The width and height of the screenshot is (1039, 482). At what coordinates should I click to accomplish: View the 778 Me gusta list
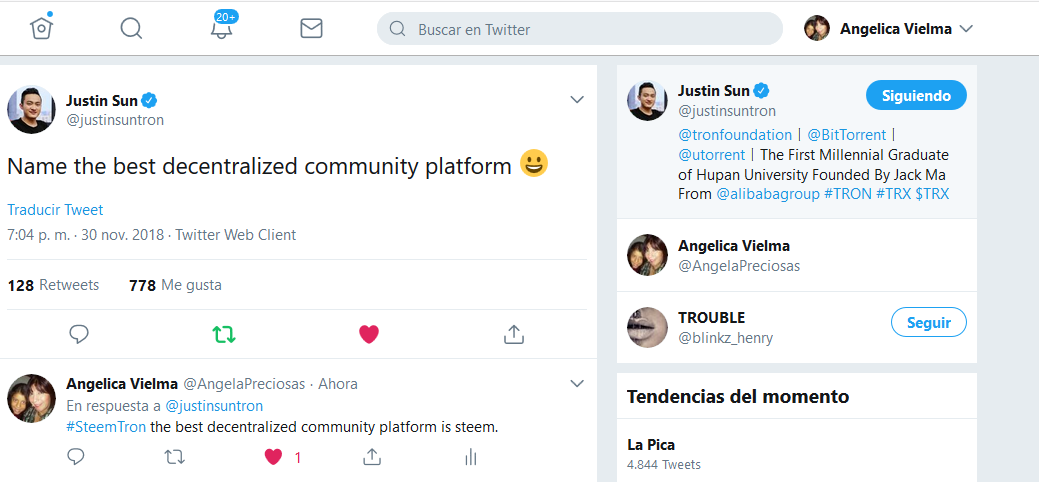tap(175, 285)
